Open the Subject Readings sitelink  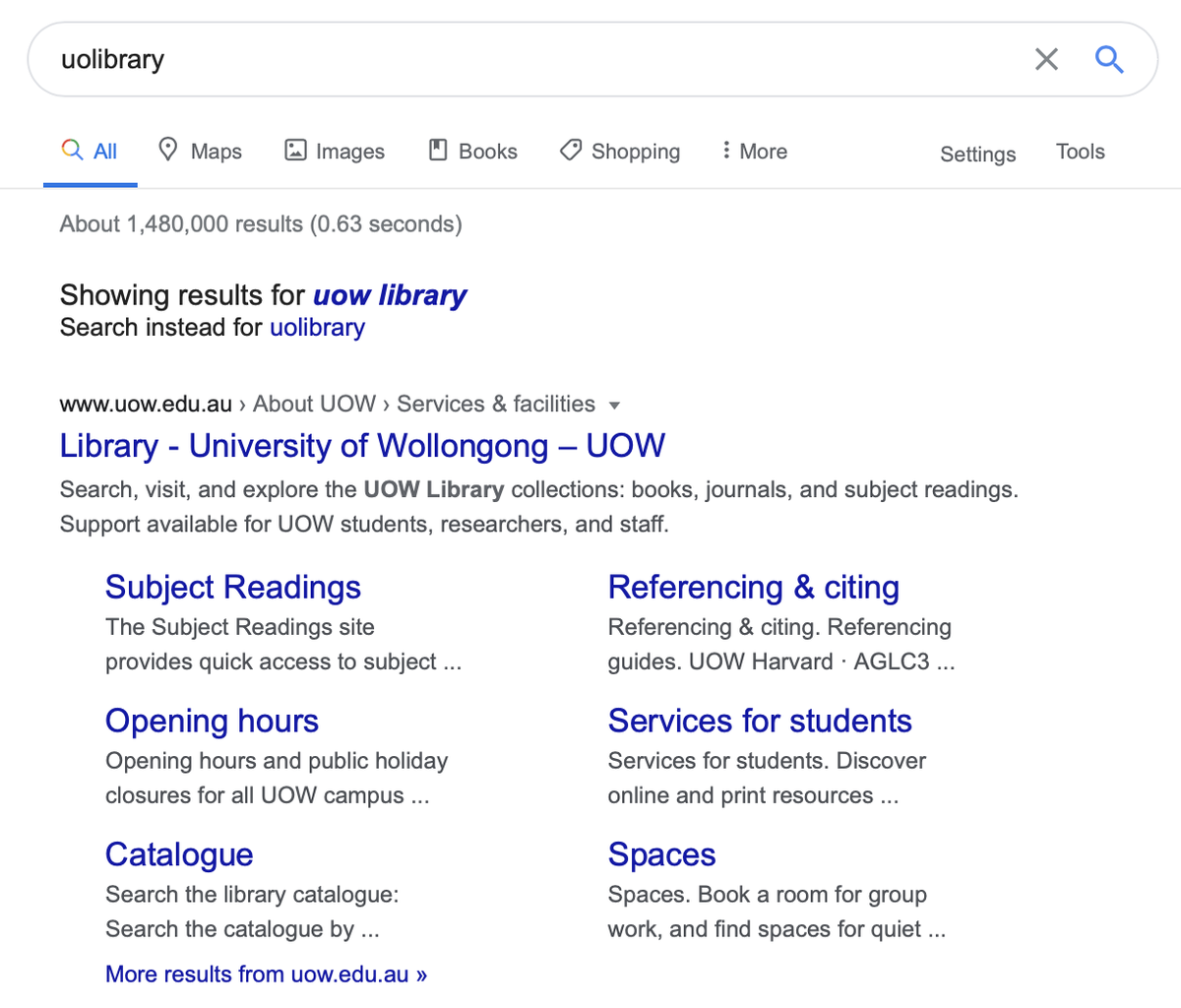coord(233,588)
